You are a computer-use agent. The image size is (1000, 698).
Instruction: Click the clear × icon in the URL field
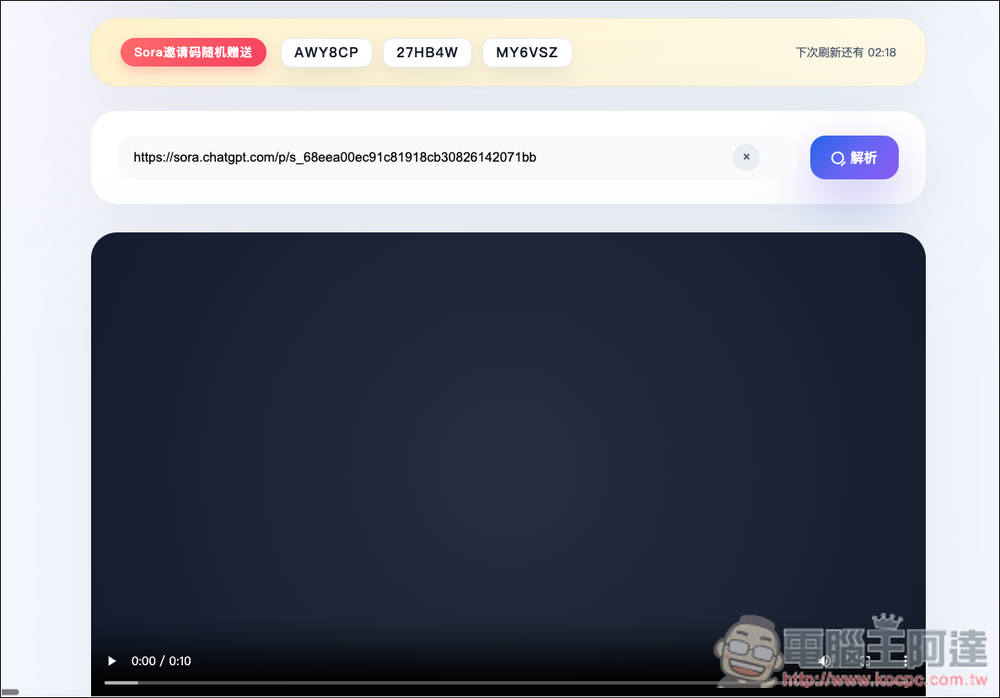pos(746,157)
